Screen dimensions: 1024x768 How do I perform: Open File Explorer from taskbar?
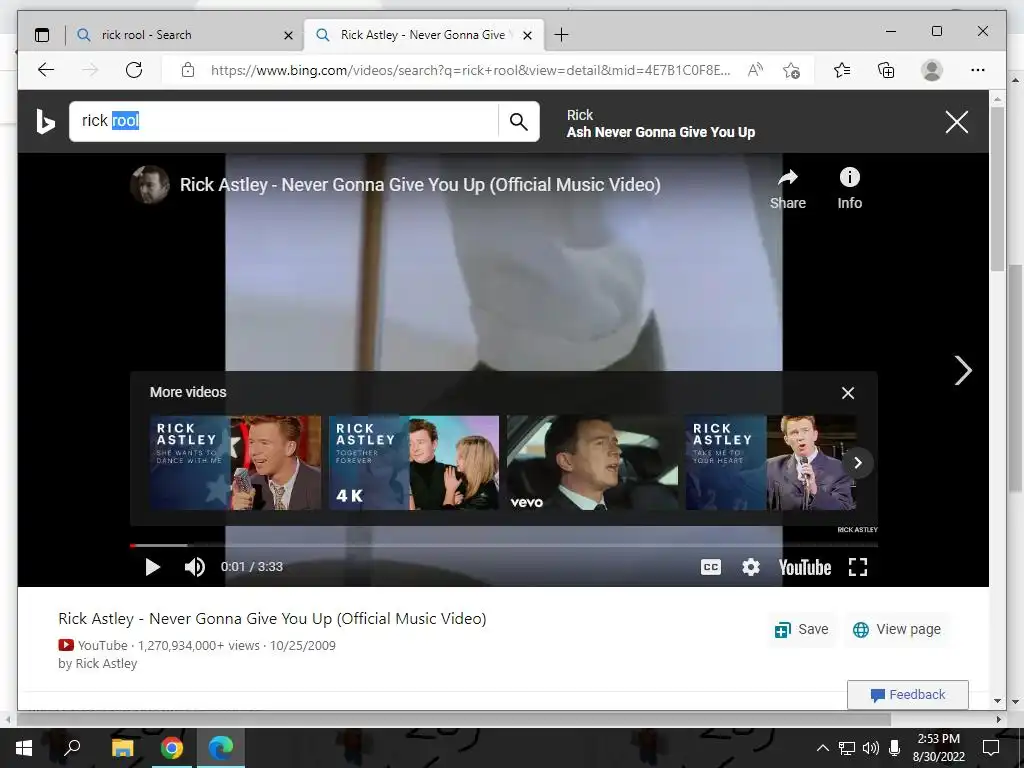click(122, 748)
